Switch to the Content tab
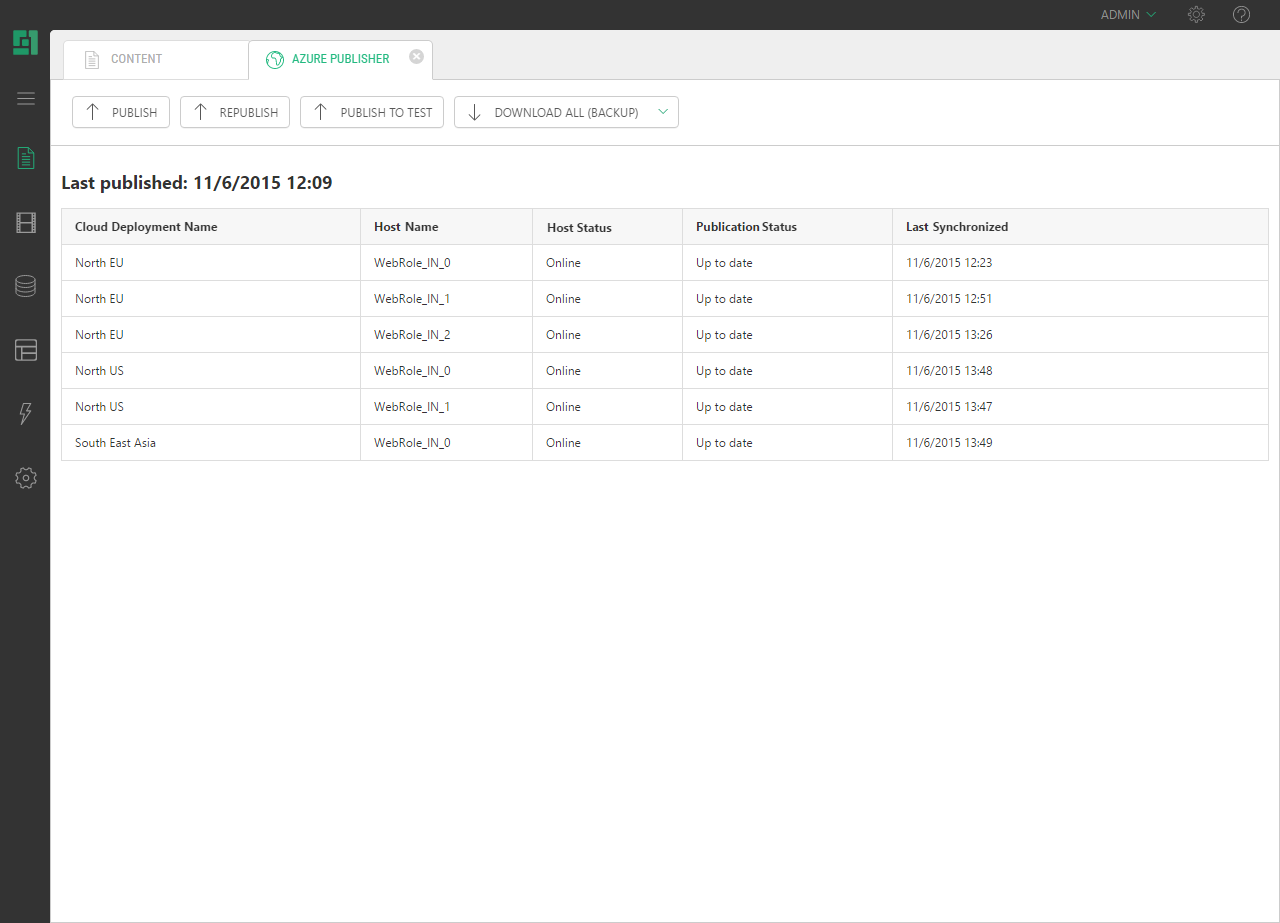This screenshot has height=923, width=1280. [x=136, y=59]
